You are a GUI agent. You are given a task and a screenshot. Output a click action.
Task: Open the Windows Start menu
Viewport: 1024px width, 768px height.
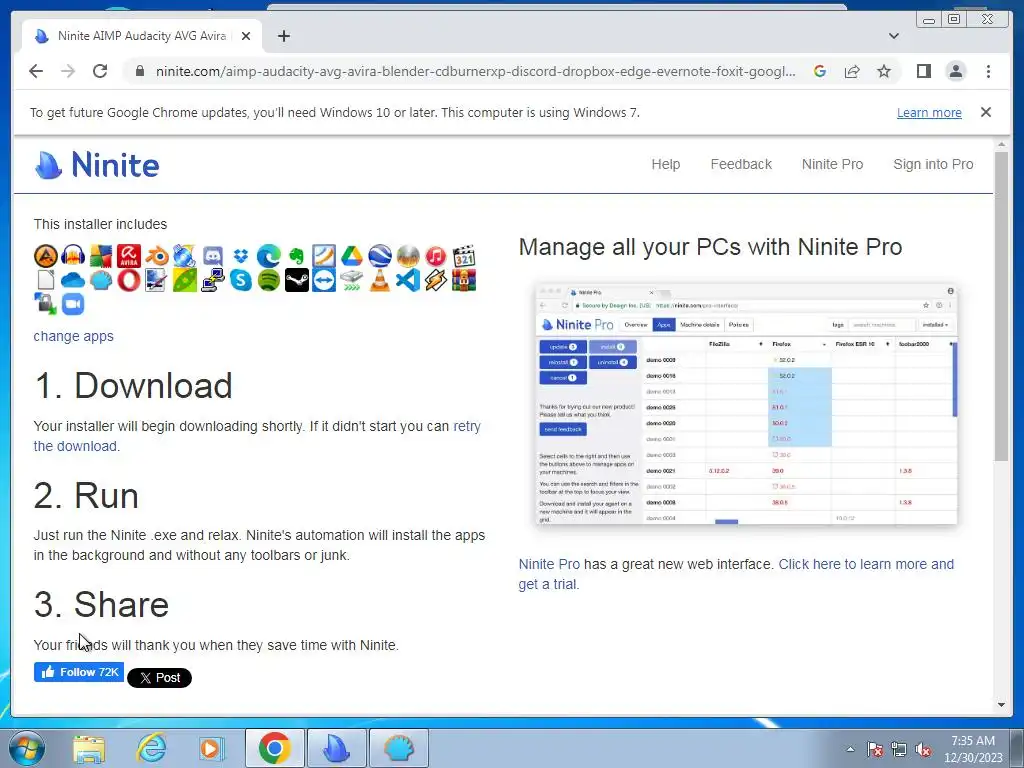click(27, 748)
